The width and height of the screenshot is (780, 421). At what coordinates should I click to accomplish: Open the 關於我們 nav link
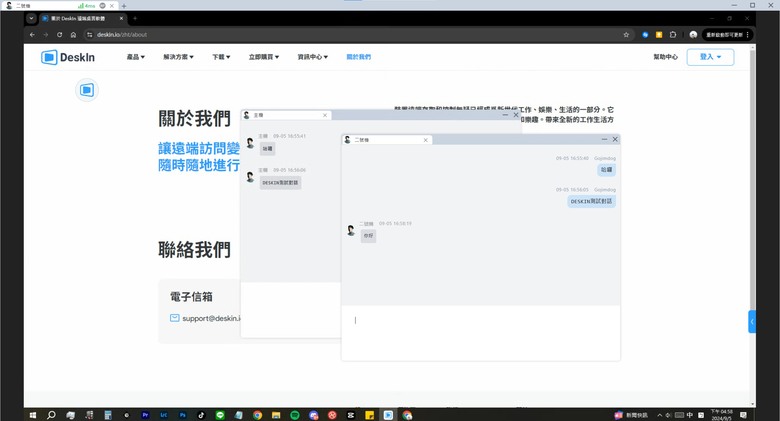pyautogui.click(x=359, y=57)
